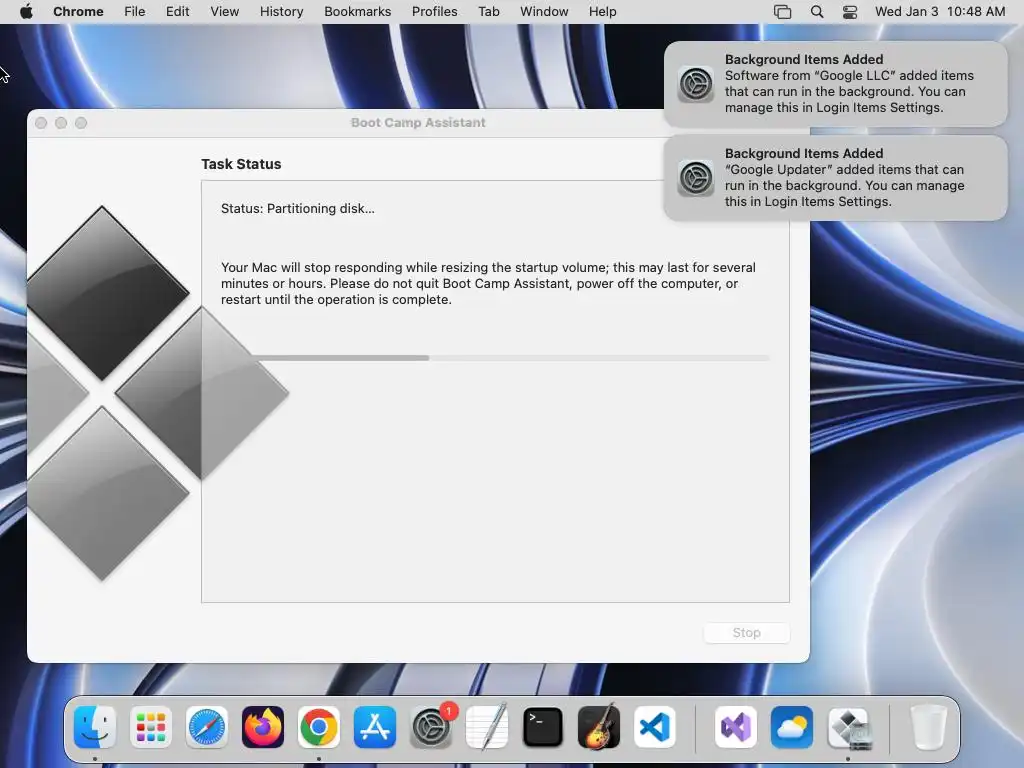This screenshot has width=1024, height=768.
Task: Open Control Center in menu bar
Action: coord(850,12)
